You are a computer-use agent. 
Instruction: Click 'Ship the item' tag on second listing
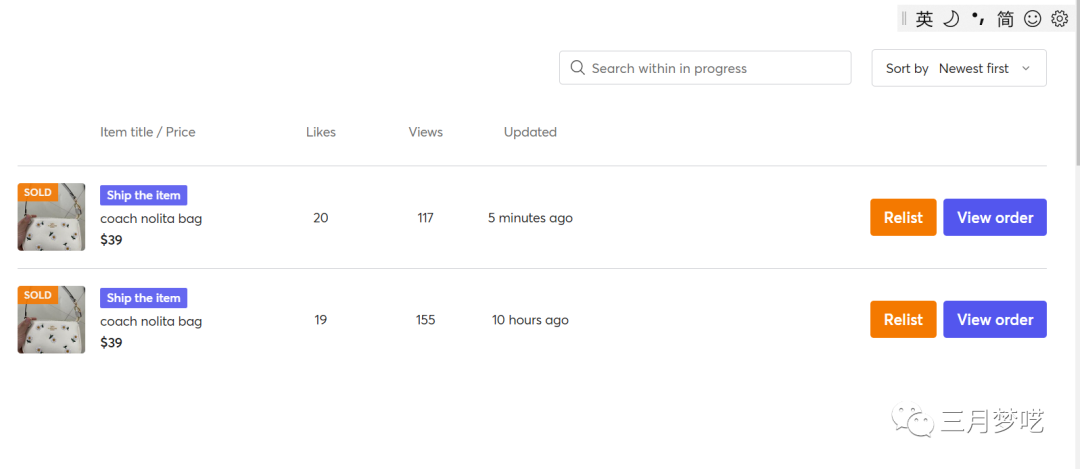[x=143, y=298]
